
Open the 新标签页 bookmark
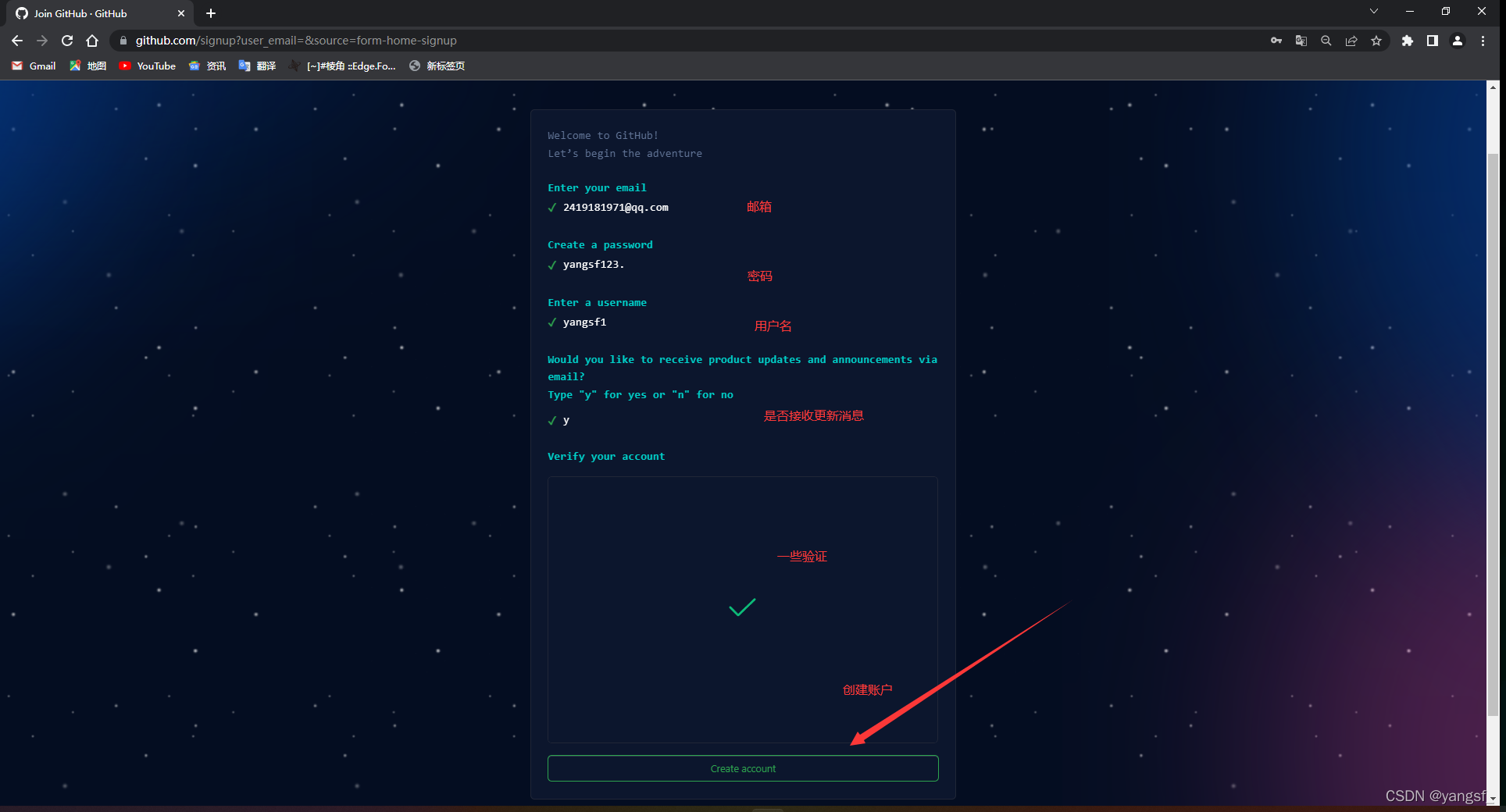[x=437, y=66]
